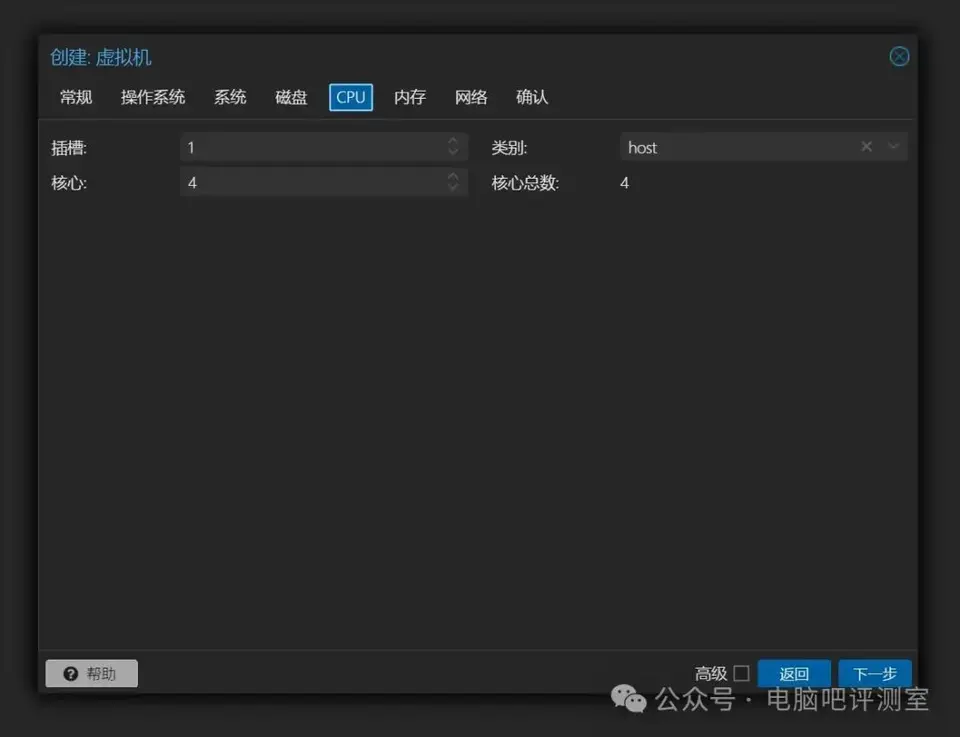The height and width of the screenshot is (737, 960).
Task: Open the 操作系统 tab
Action: coord(153,97)
